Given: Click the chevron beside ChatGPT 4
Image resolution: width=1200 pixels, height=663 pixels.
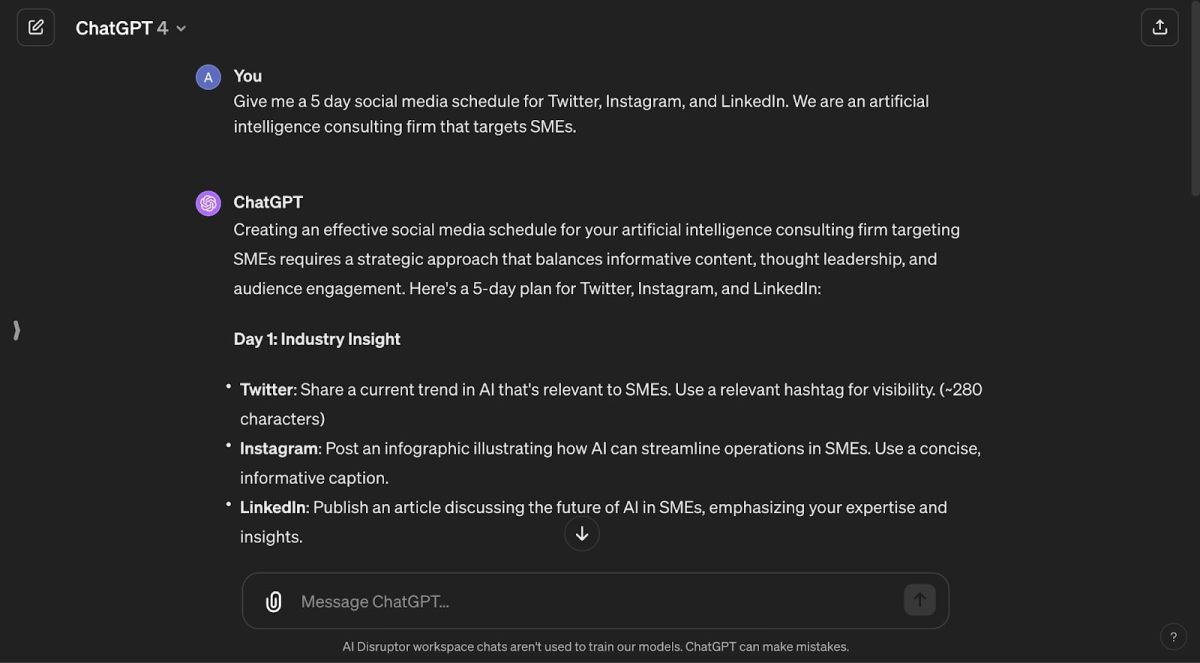Looking at the screenshot, I should click(x=181, y=28).
